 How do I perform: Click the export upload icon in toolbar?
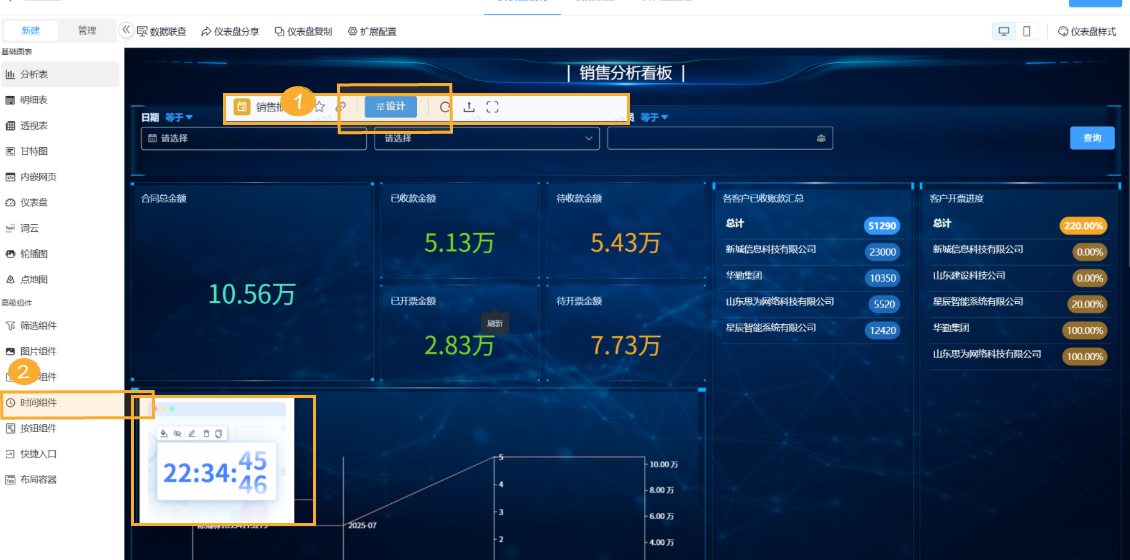[469, 107]
